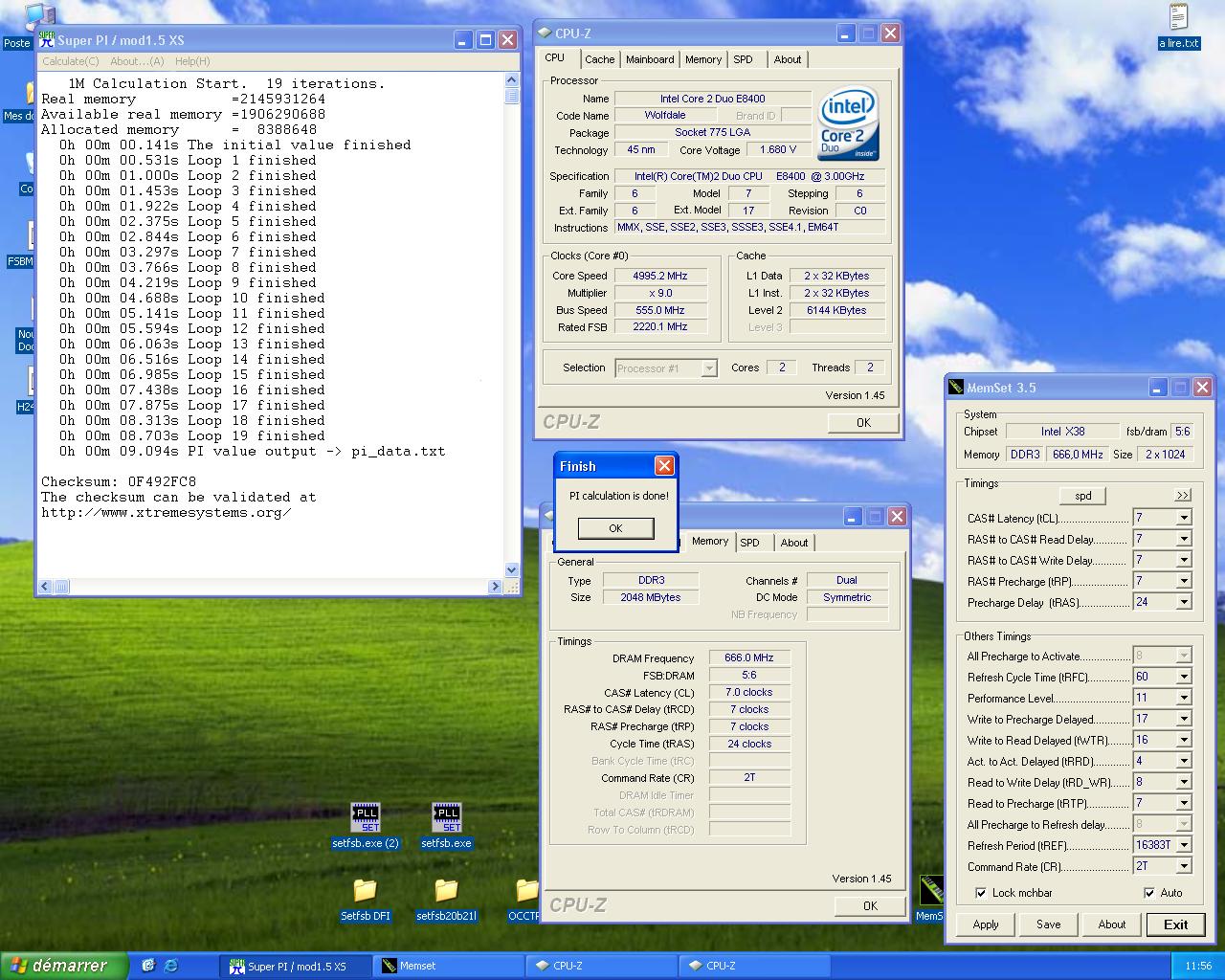The image size is (1225, 980).
Task: Click system clock showing 11:56
Action: pos(1197,967)
